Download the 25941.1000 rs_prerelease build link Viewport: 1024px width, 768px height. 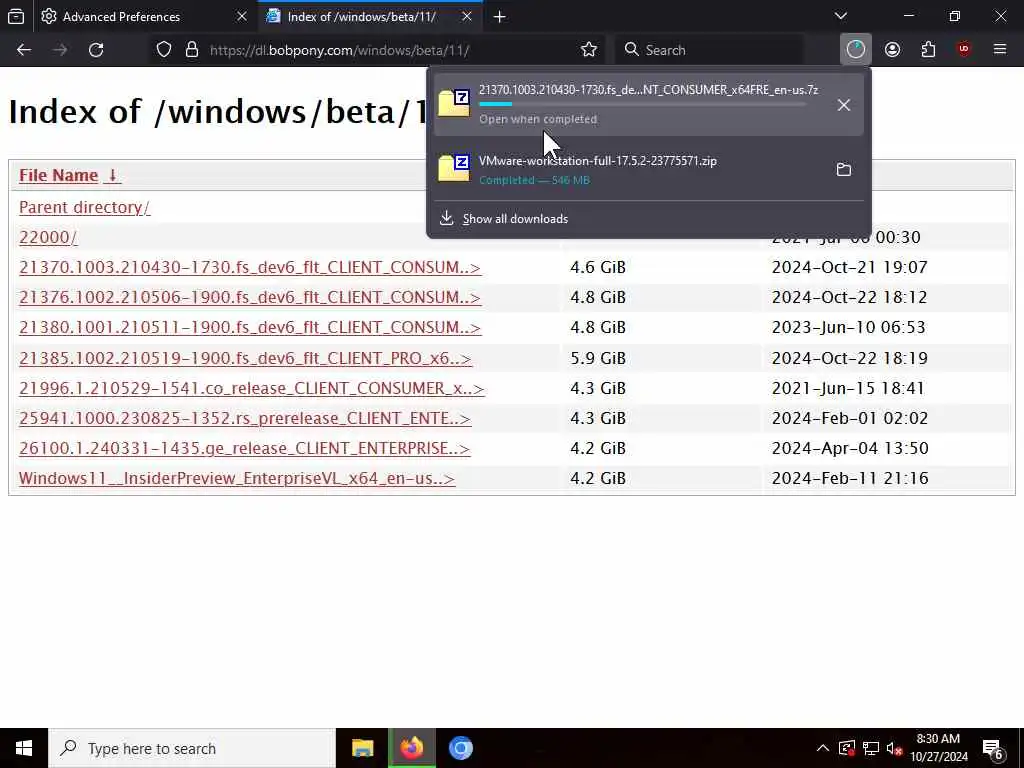pos(245,418)
